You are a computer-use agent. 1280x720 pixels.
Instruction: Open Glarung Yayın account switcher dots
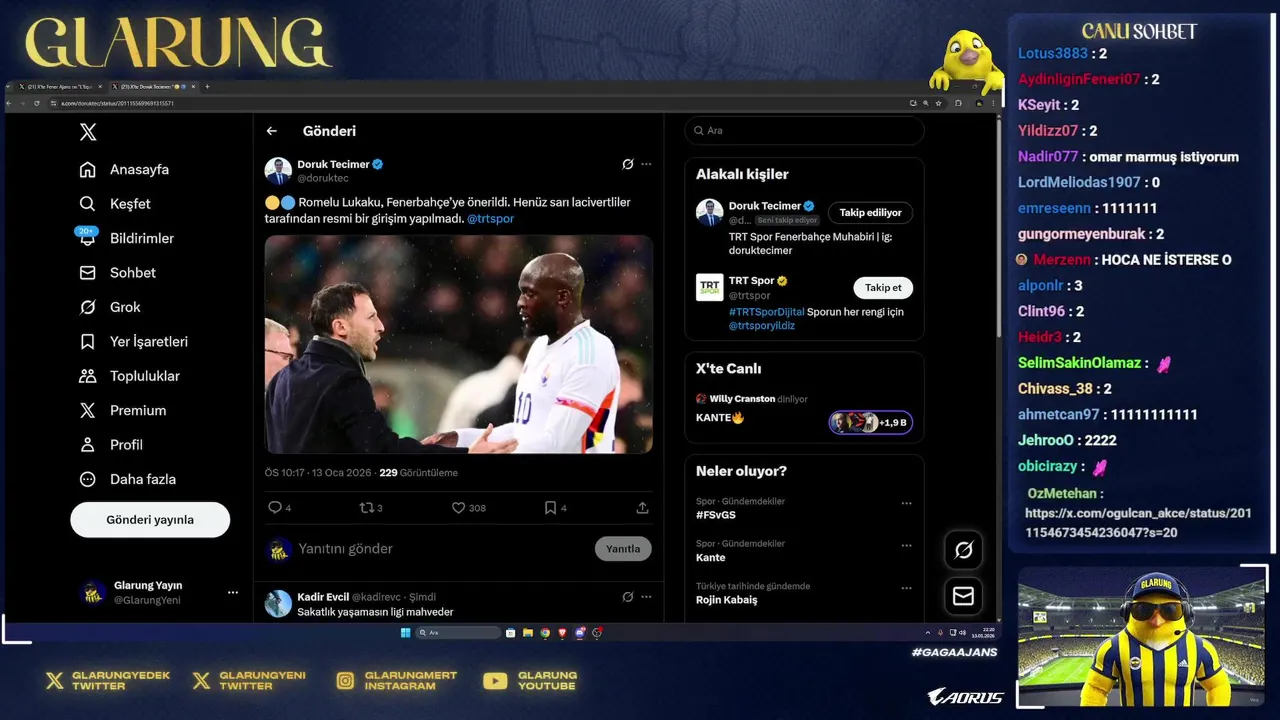click(x=233, y=593)
